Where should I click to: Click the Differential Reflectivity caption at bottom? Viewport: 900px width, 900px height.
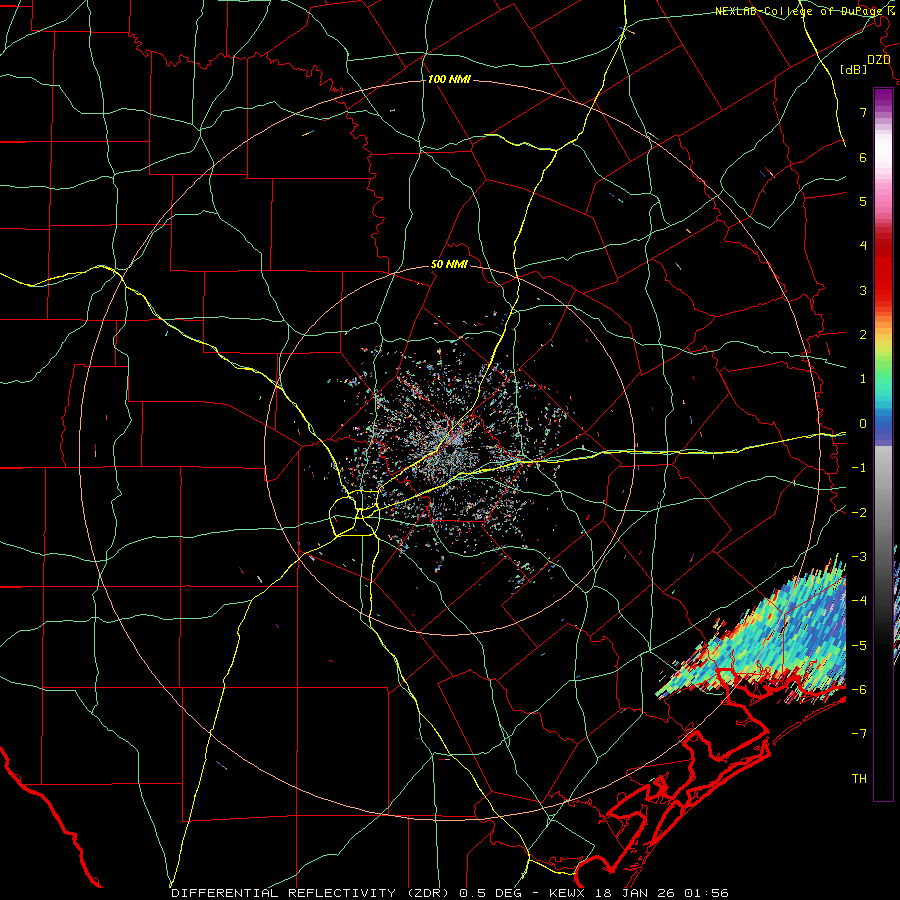pos(450,893)
